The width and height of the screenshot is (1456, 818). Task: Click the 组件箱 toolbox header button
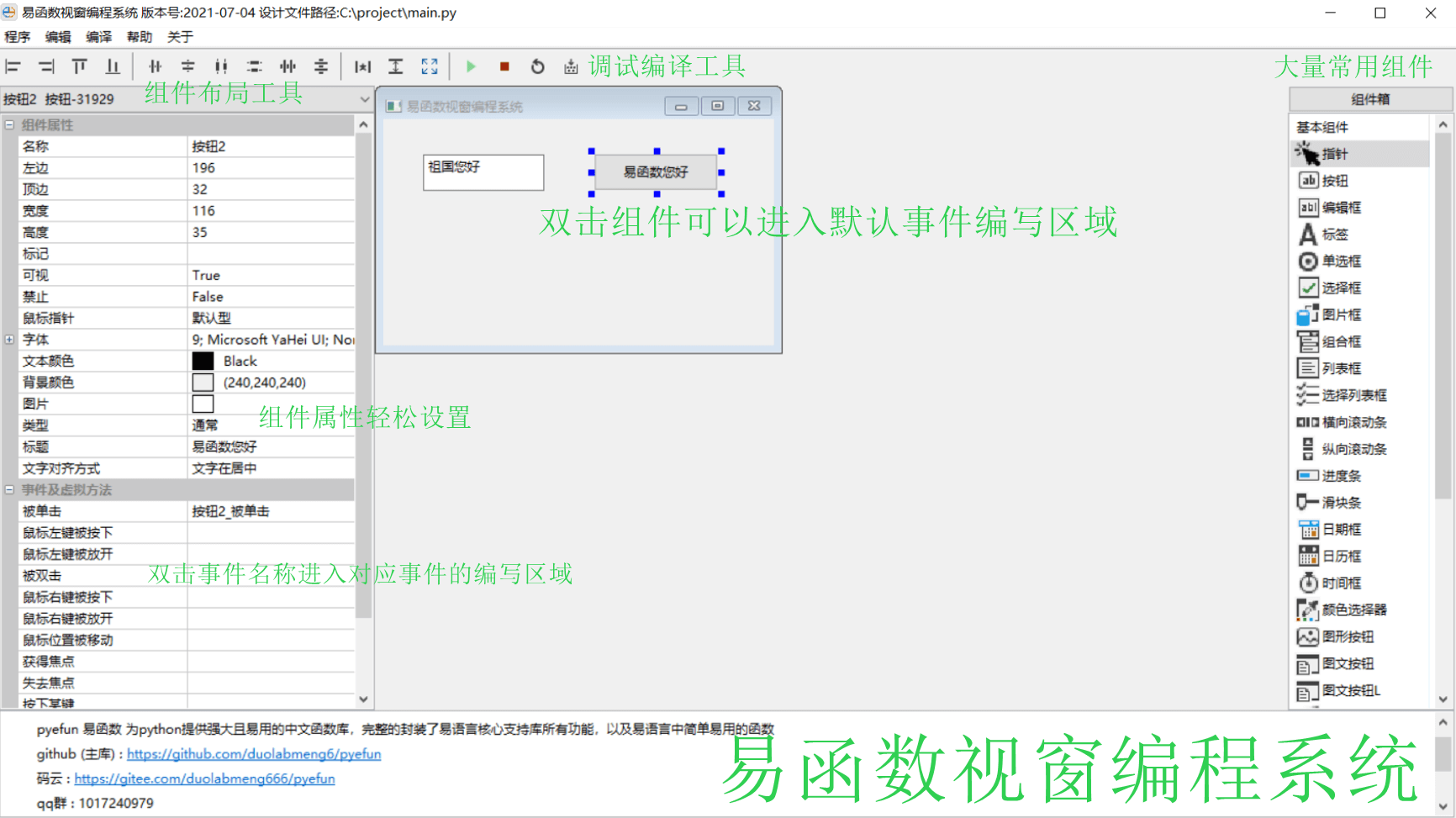pos(1370,99)
